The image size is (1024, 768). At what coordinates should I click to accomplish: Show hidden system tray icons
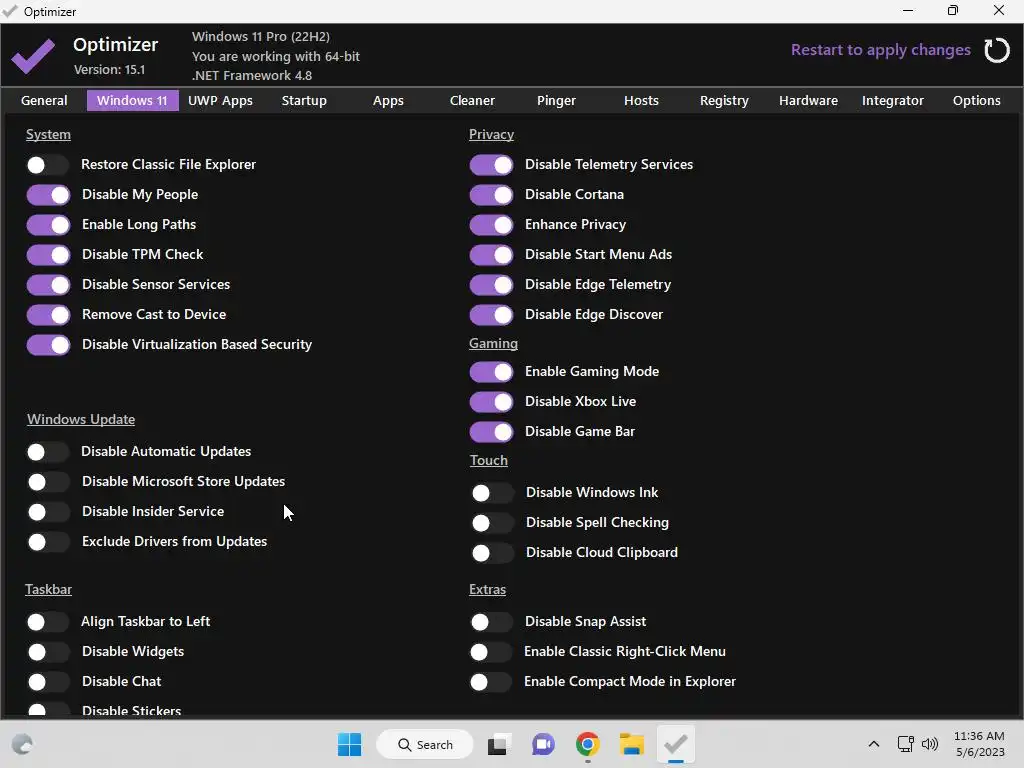click(x=874, y=744)
